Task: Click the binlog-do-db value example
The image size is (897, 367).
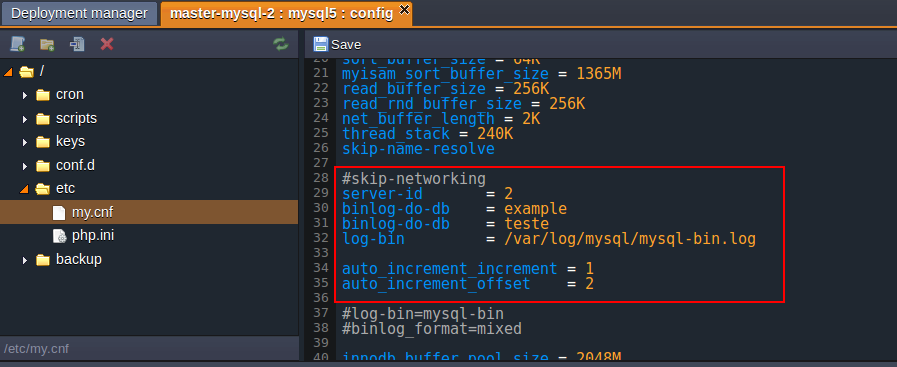Action: click(535, 209)
